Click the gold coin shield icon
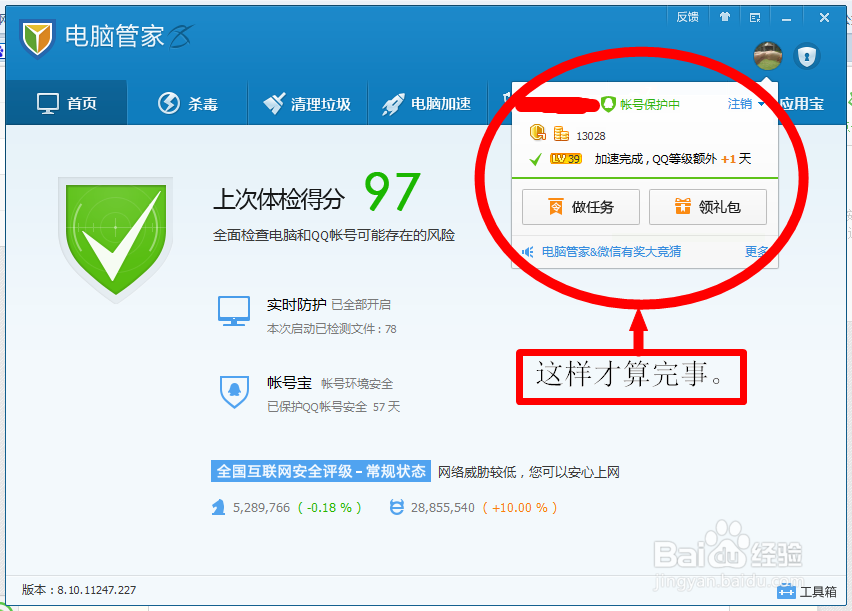The width and height of the screenshot is (852, 611). pyautogui.click(x=537, y=133)
